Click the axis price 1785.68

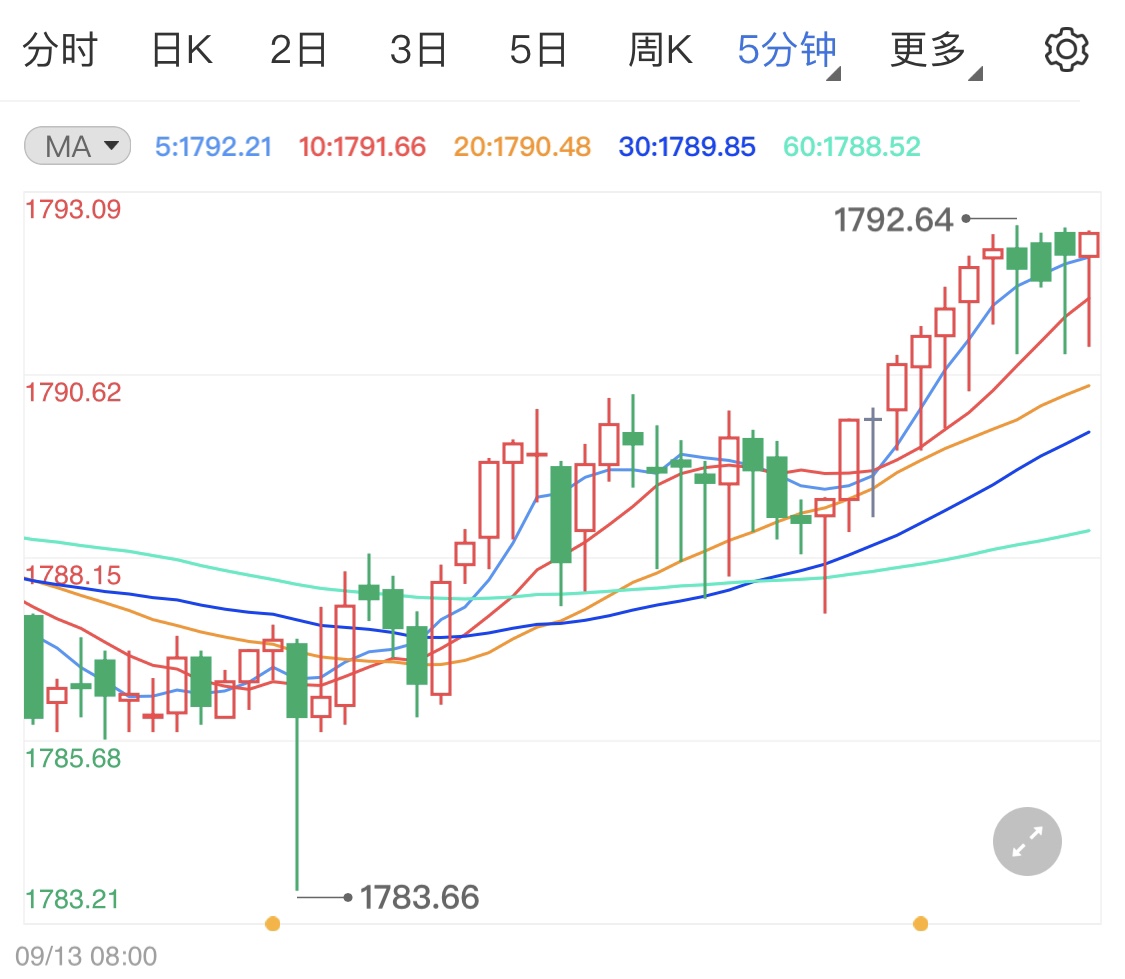[73, 758]
